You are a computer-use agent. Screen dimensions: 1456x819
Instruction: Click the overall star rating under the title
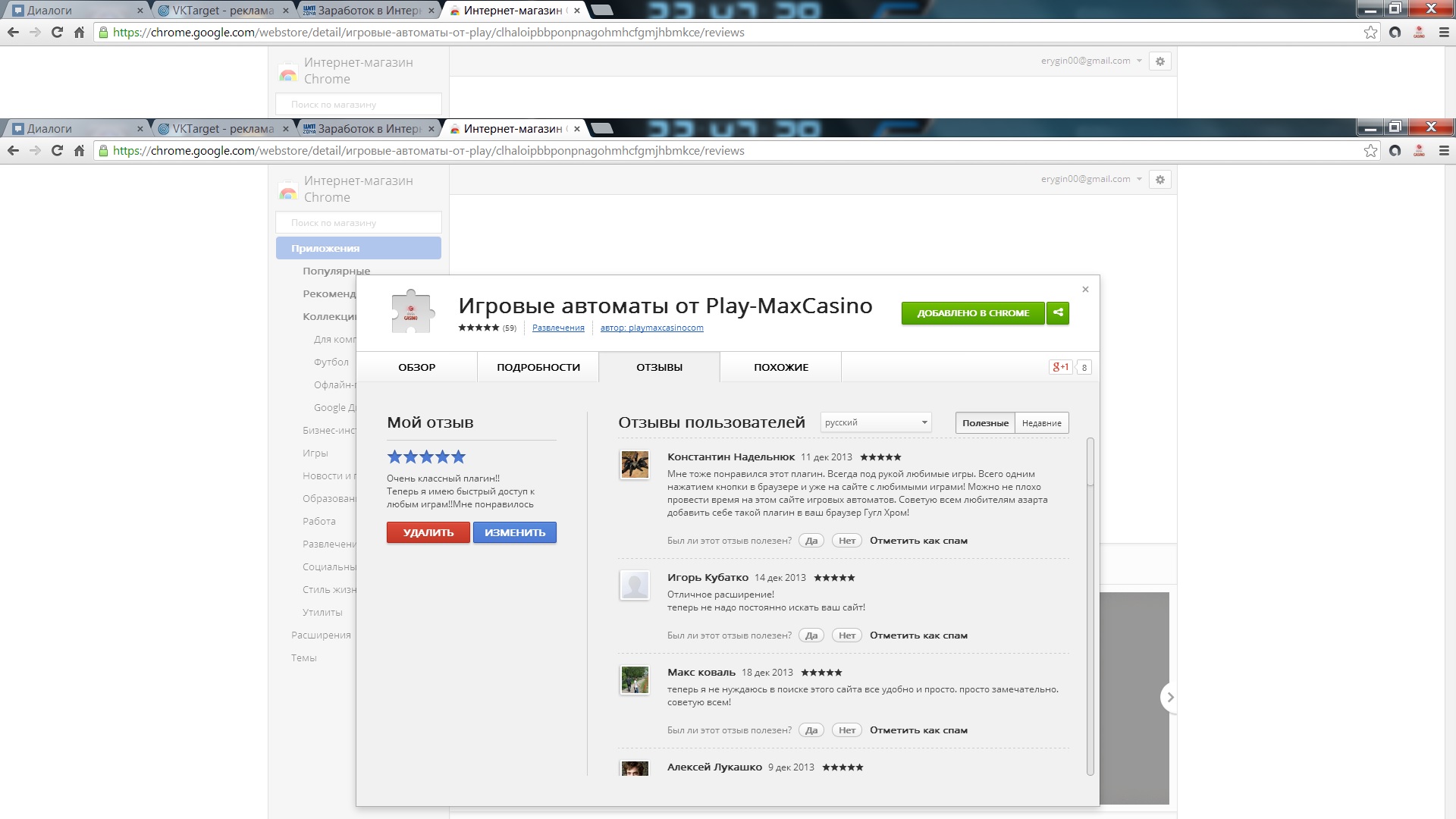pyautogui.click(x=479, y=328)
